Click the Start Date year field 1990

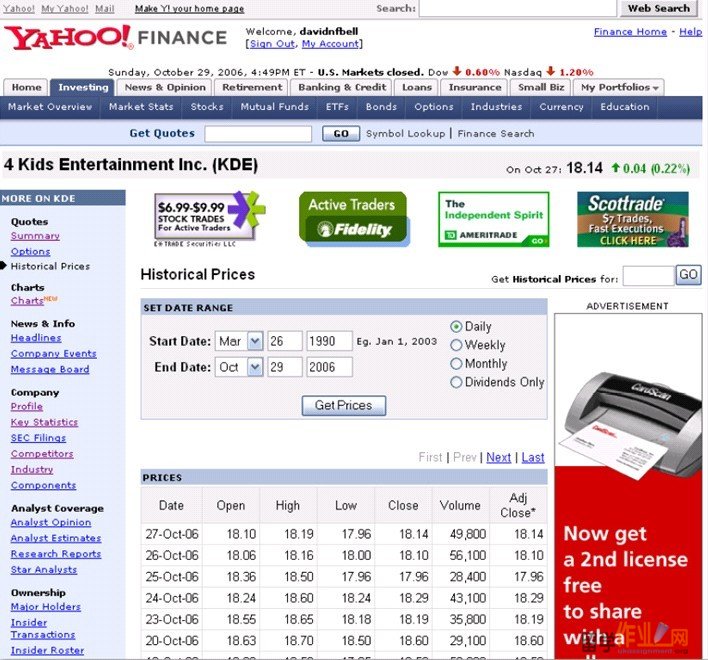point(329,341)
